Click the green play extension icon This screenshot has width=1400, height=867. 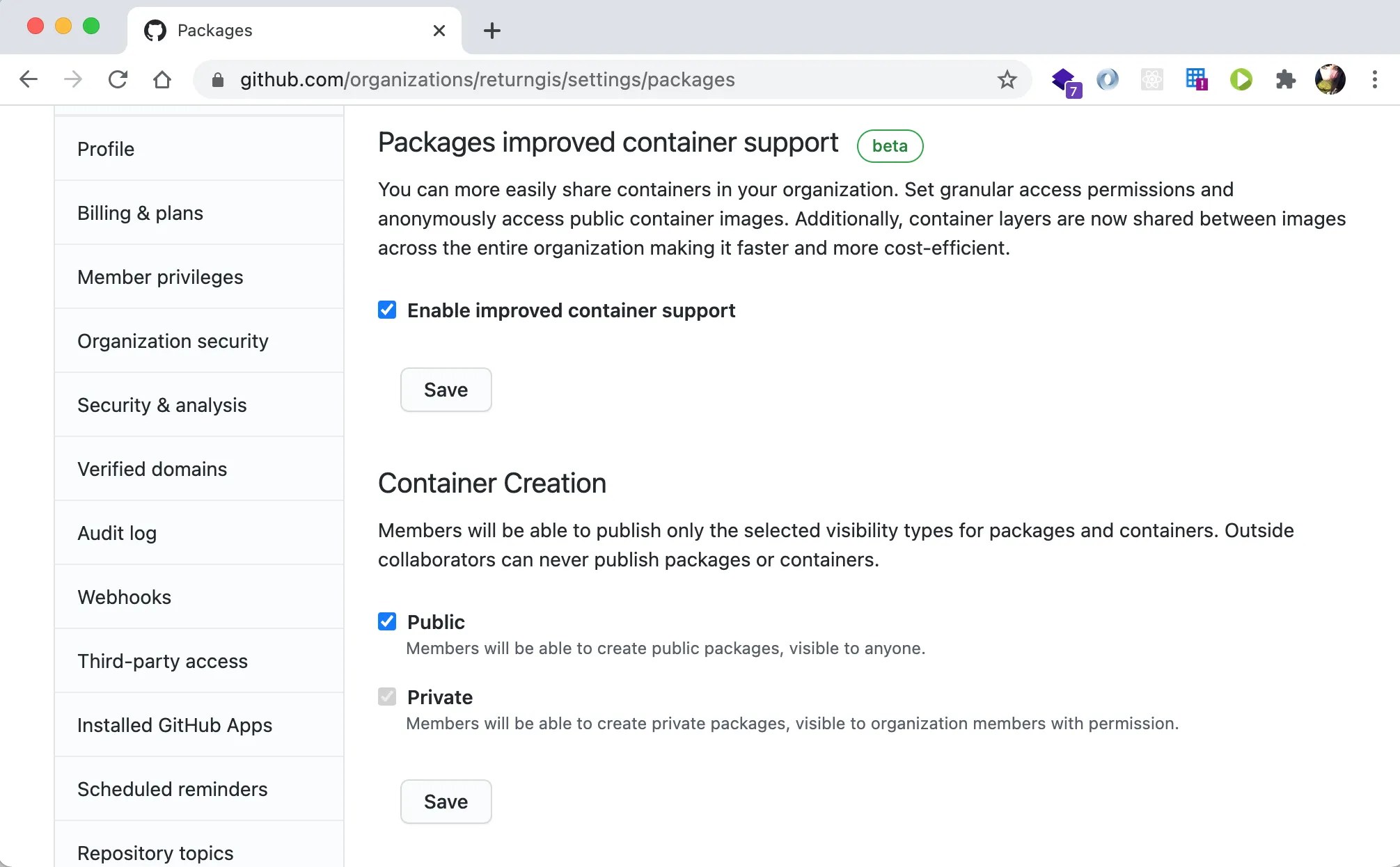click(1241, 79)
